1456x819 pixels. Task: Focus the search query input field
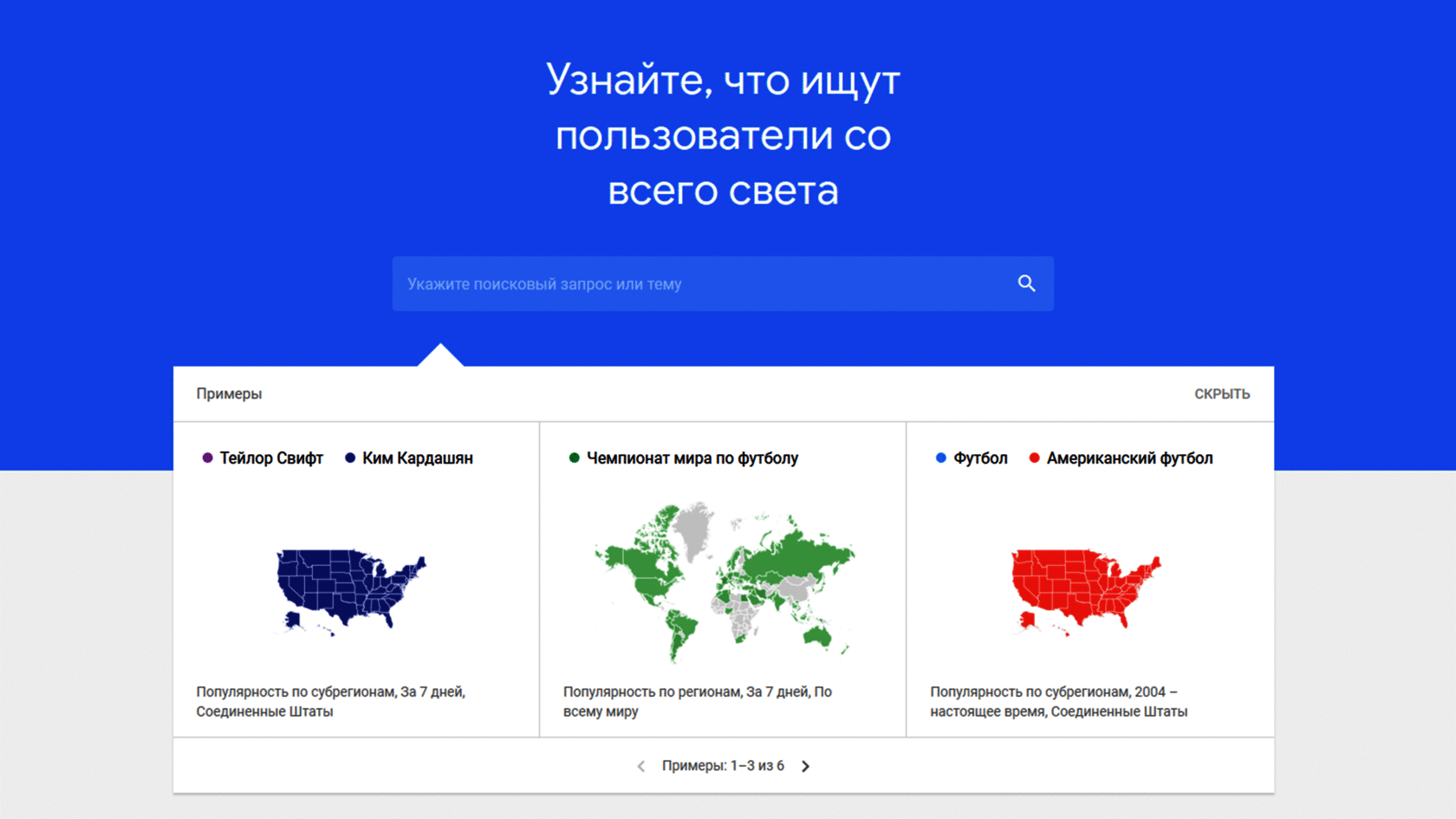[723, 283]
